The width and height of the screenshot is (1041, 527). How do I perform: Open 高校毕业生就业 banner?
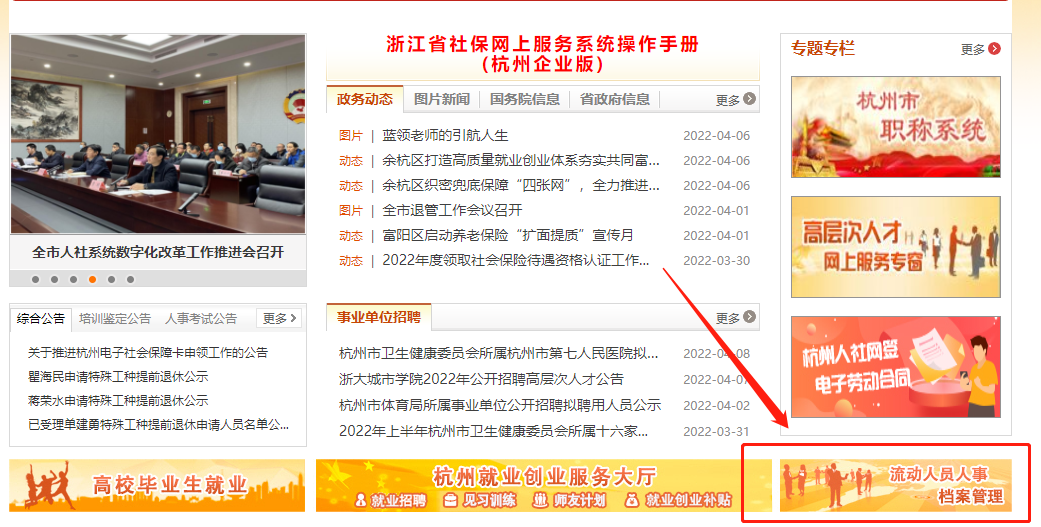click(157, 485)
